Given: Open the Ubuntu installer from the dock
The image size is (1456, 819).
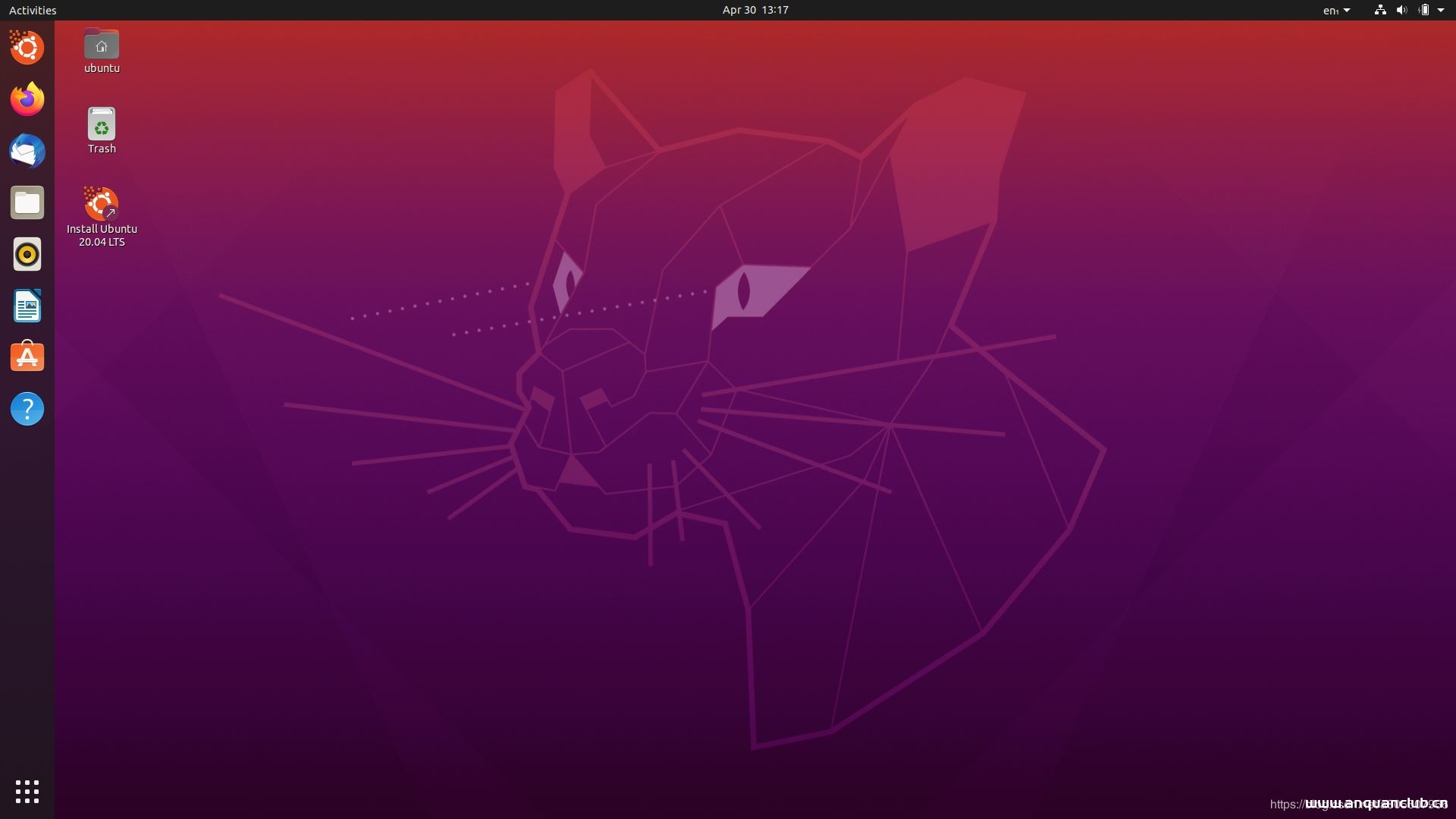Looking at the screenshot, I should (27, 48).
